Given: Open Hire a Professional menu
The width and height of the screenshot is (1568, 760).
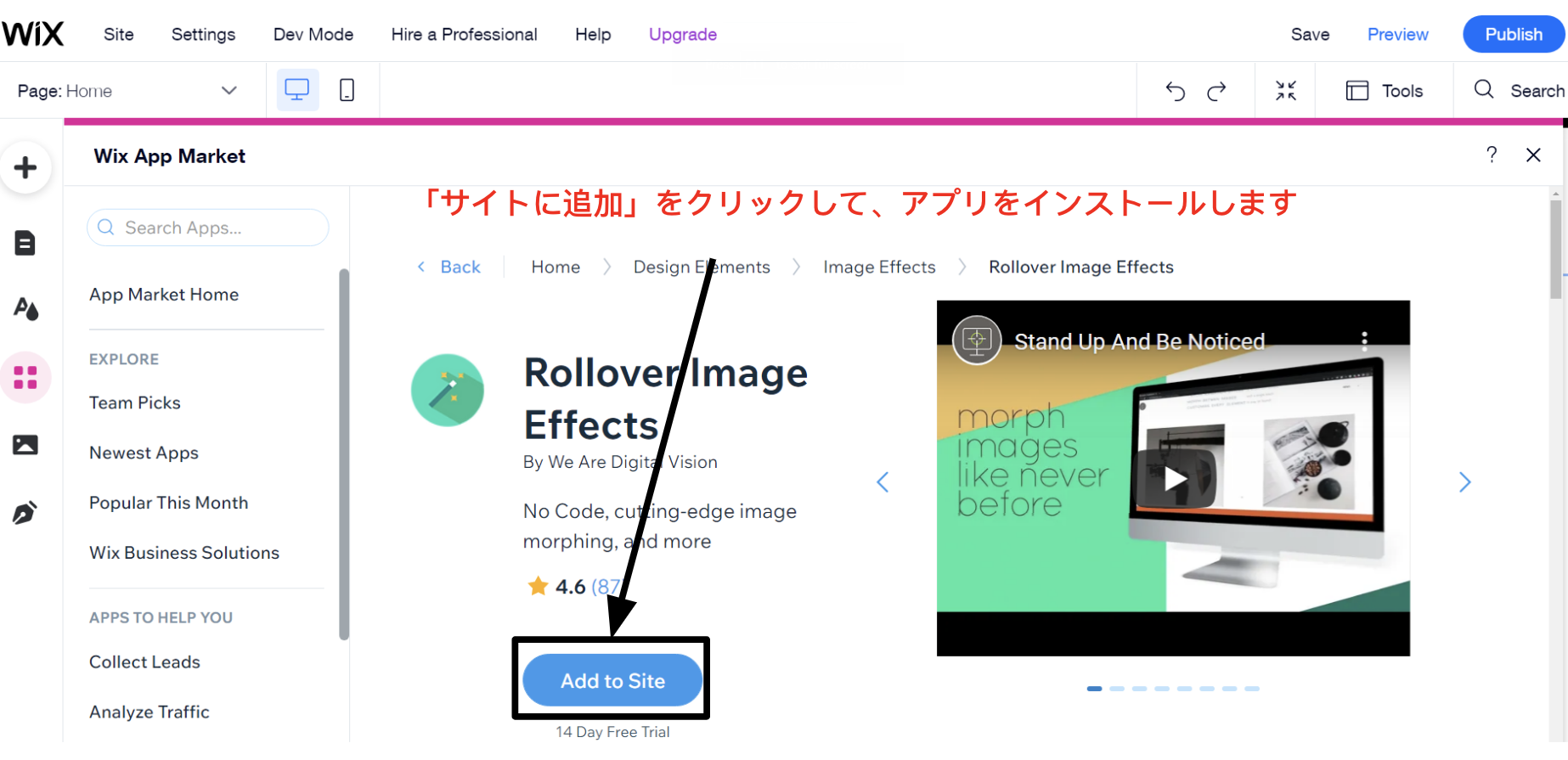Looking at the screenshot, I should (x=464, y=34).
